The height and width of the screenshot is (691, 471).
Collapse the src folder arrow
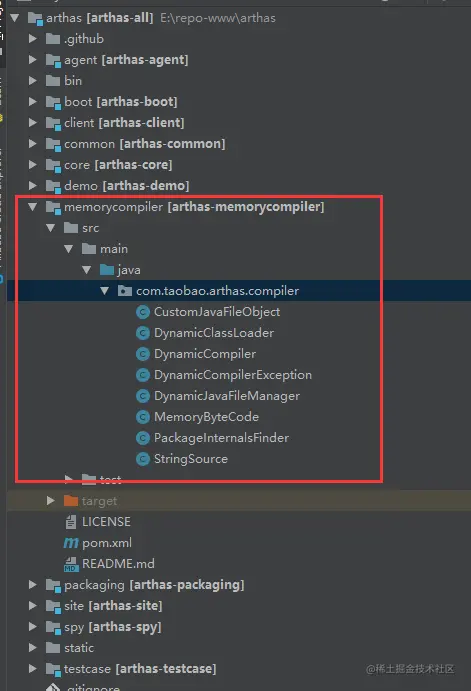pos(51,227)
